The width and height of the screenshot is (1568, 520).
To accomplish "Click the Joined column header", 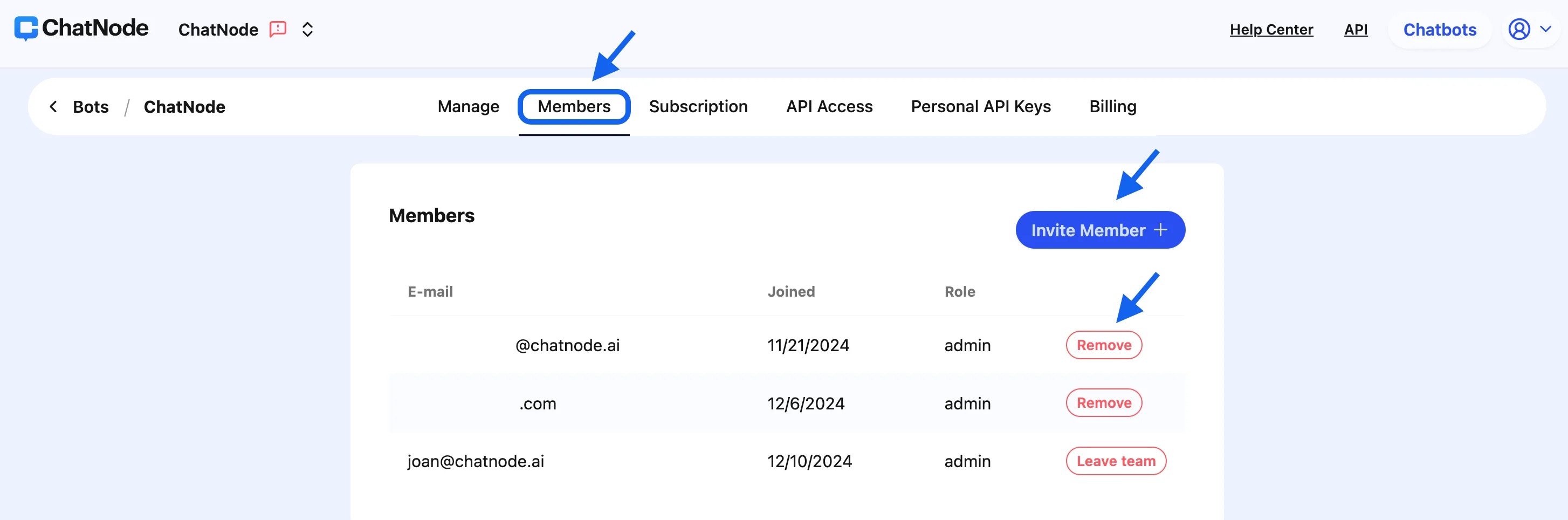I will [x=790, y=291].
